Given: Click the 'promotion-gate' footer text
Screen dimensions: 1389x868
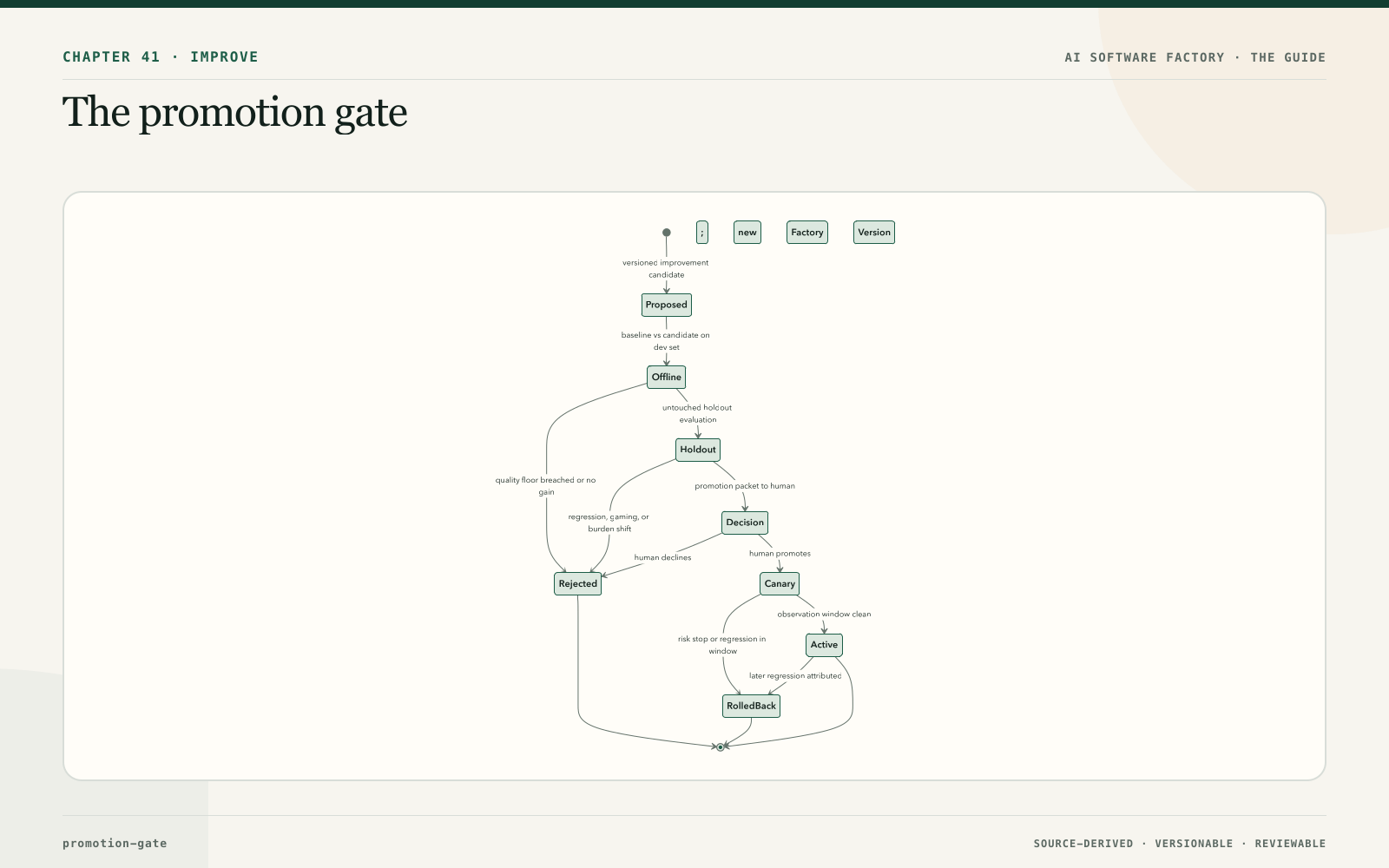Looking at the screenshot, I should point(115,844).
